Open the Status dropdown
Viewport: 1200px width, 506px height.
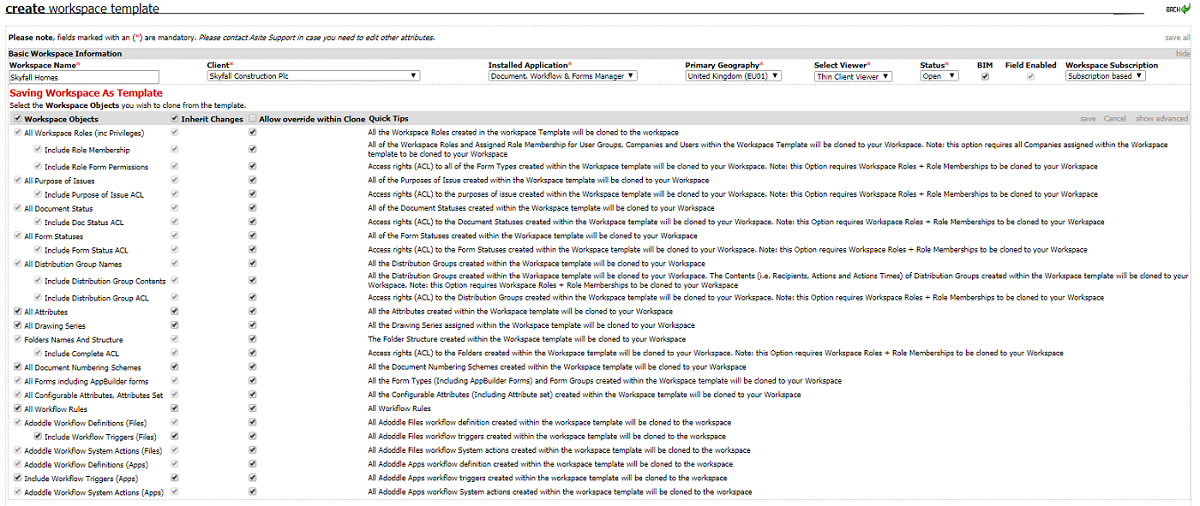[939, 76]
